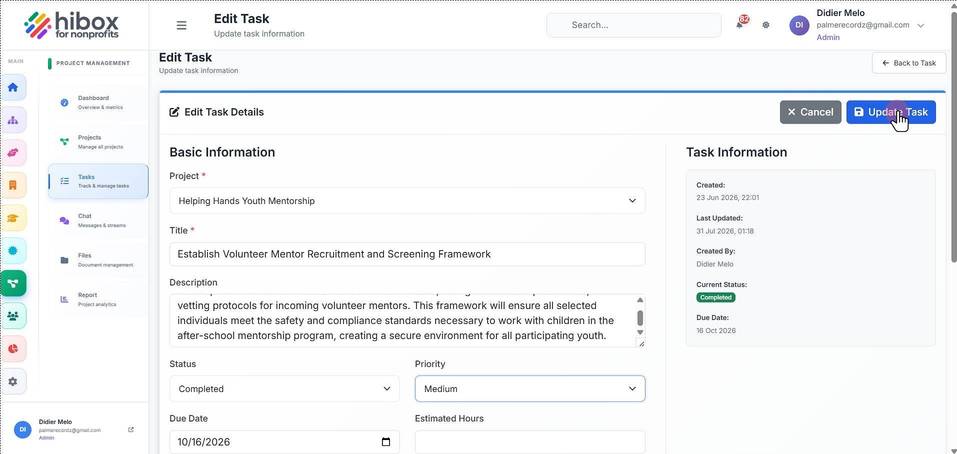Click in the Search box

click(634, 25)
